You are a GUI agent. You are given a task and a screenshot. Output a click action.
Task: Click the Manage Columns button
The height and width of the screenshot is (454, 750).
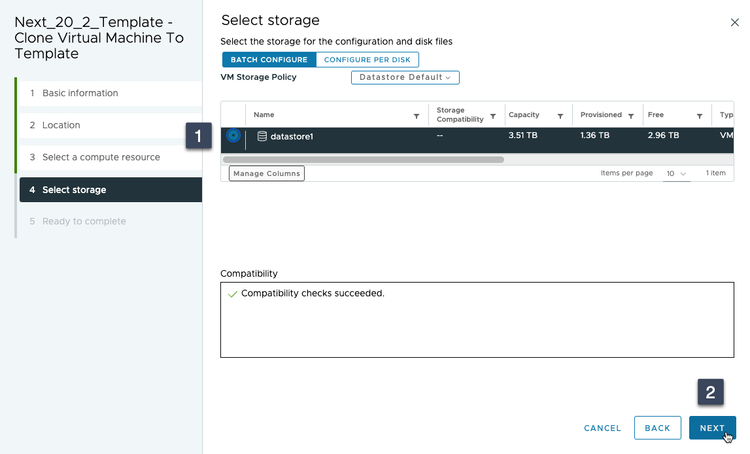click(x=266, y=173)
